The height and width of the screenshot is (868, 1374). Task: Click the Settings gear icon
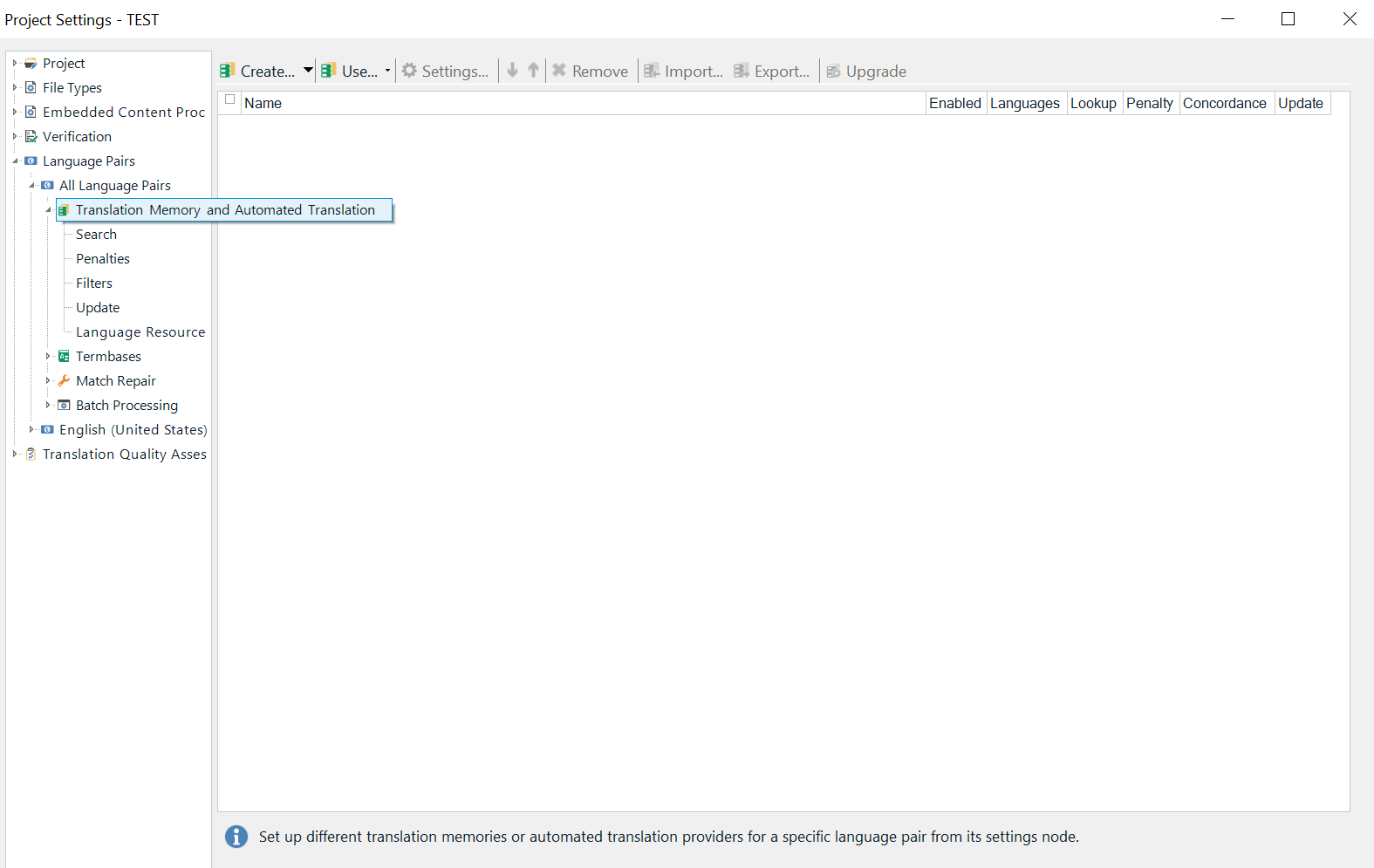[409, 71]
